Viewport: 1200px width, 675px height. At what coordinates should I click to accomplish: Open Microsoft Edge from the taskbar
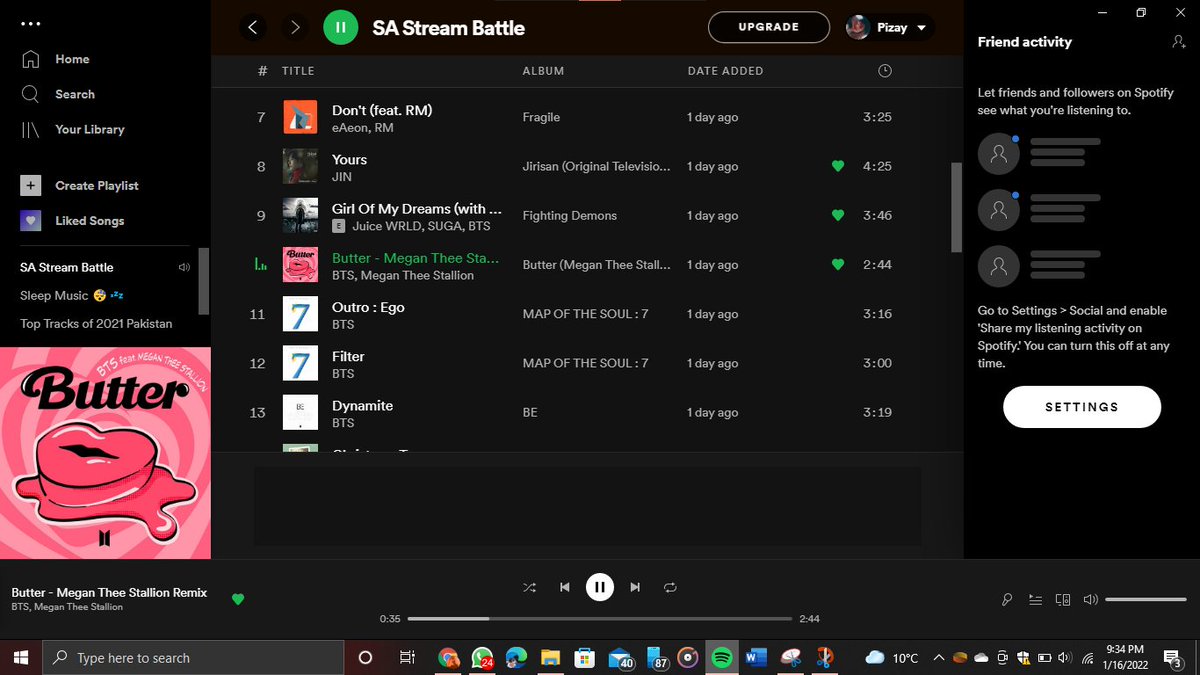click(516, 657)
